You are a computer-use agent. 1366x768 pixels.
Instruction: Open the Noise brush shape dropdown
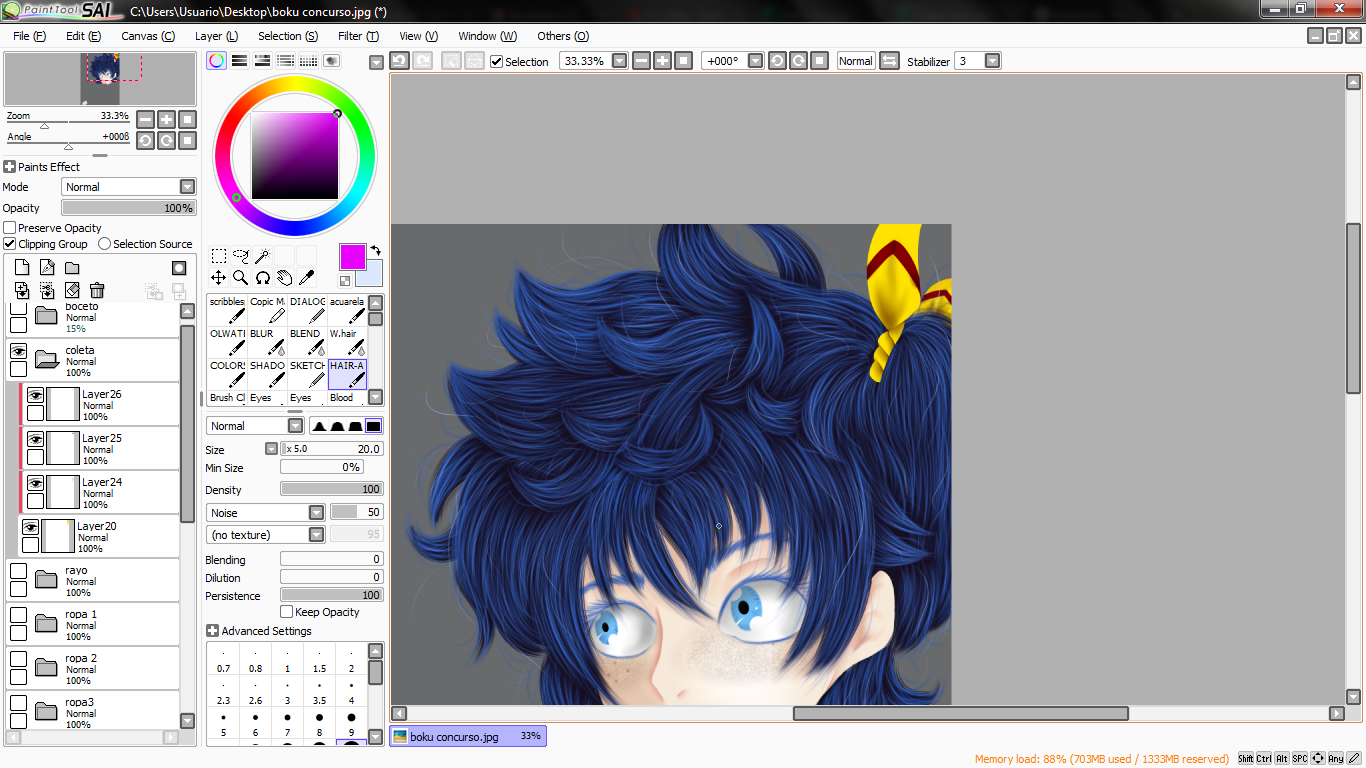coord(316,512)
